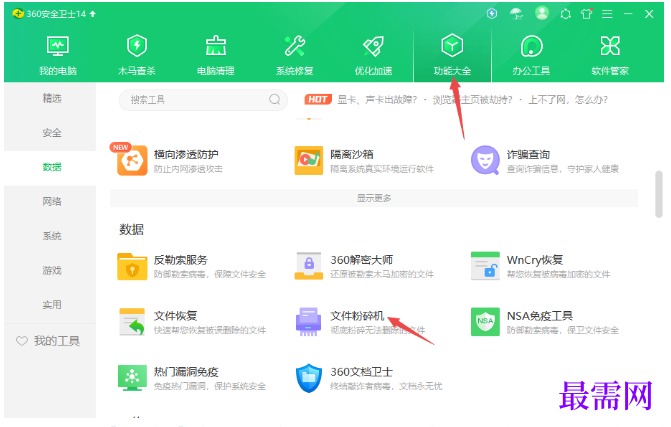
Task: Click text 帮您恢复被病毒加密的文件
Action: (x=558, y=275)
